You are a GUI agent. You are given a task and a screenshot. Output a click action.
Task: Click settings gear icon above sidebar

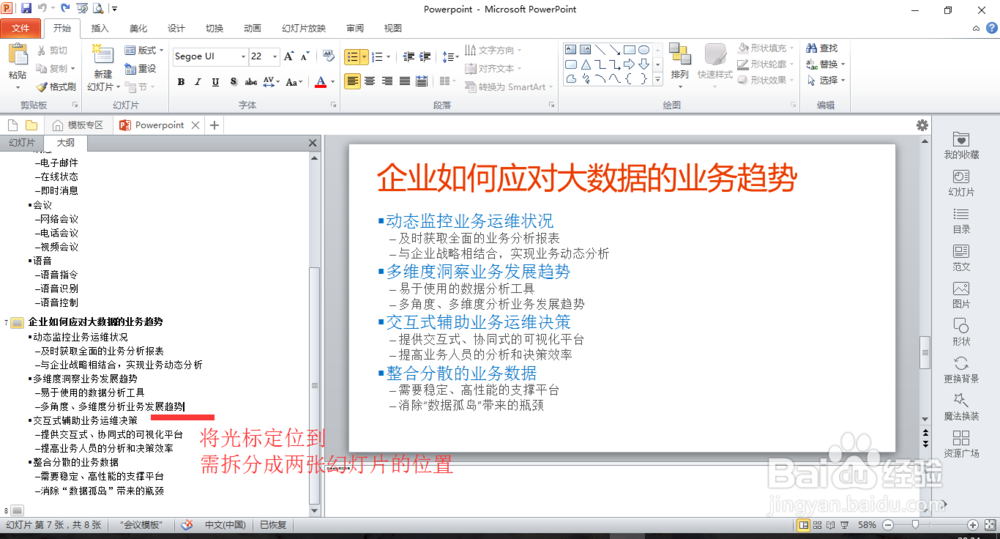click(922, 125)
